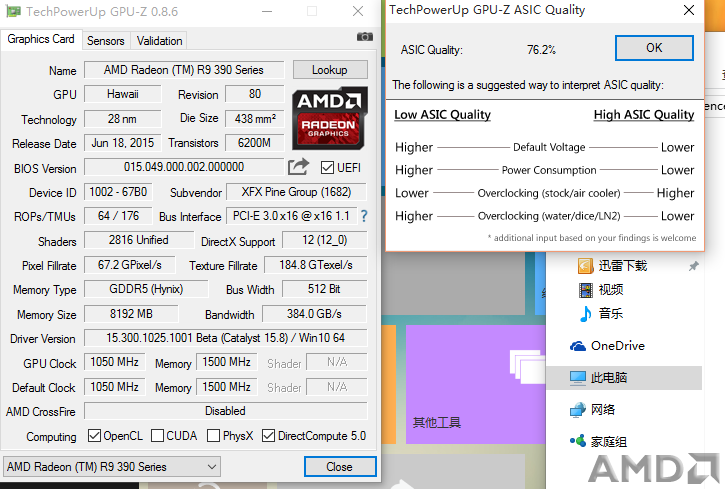This screenshot has height=489, width=725.
Task: Click the Pixel Fillrate 67.2 GPixel/s field
Action: (129, 265)
